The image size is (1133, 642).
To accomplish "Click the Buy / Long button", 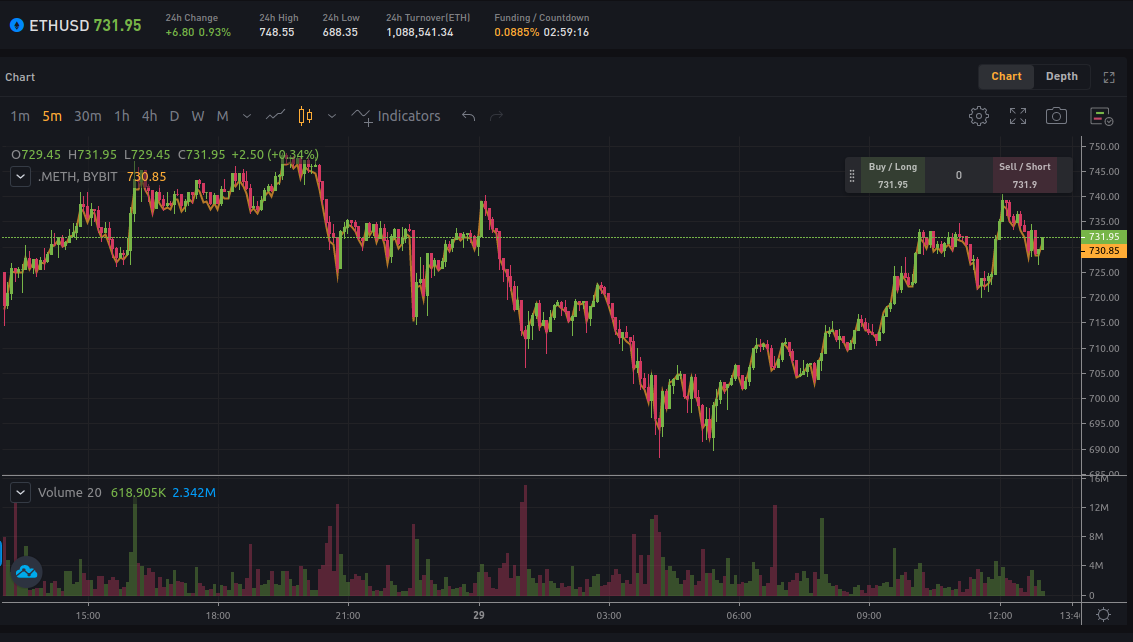I will [x=892, y=175].
